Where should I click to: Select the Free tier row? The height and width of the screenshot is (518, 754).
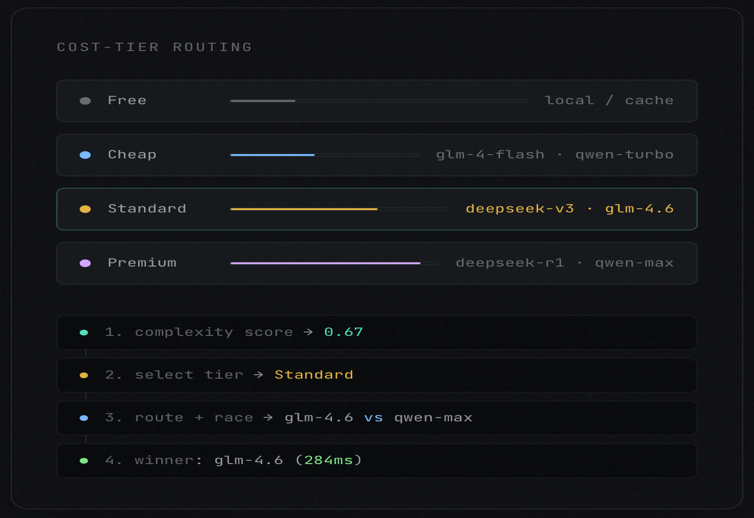pos(377,101)
